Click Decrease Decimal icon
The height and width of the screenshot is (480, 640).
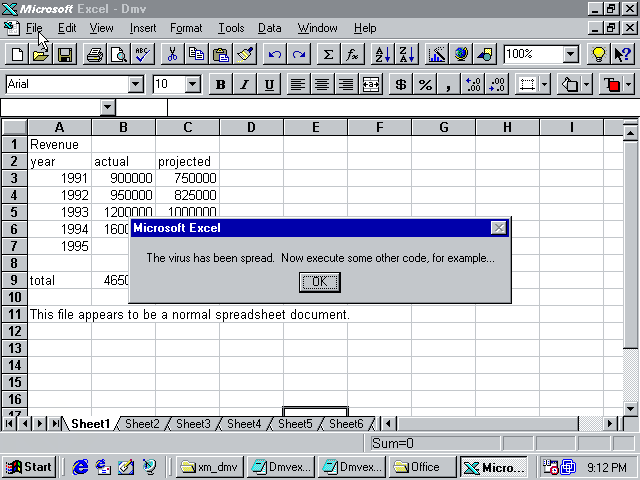(497, 84)
